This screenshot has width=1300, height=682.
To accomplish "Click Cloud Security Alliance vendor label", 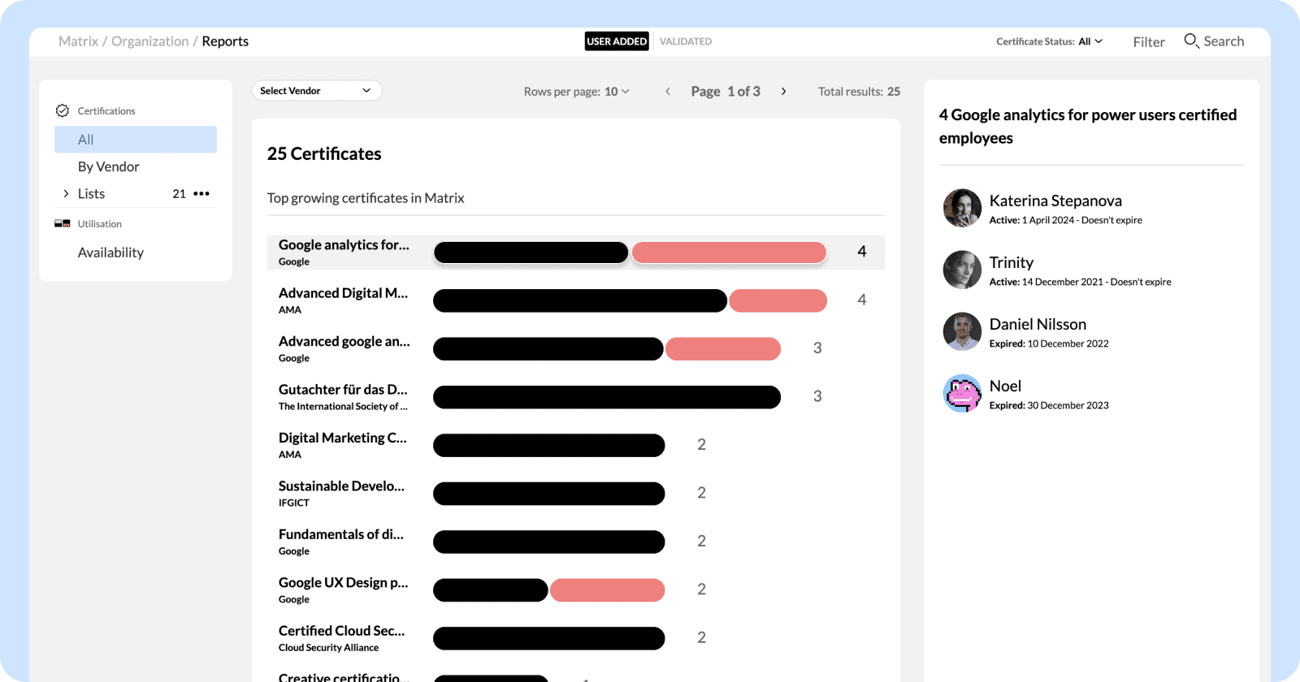I will (329, 648).
